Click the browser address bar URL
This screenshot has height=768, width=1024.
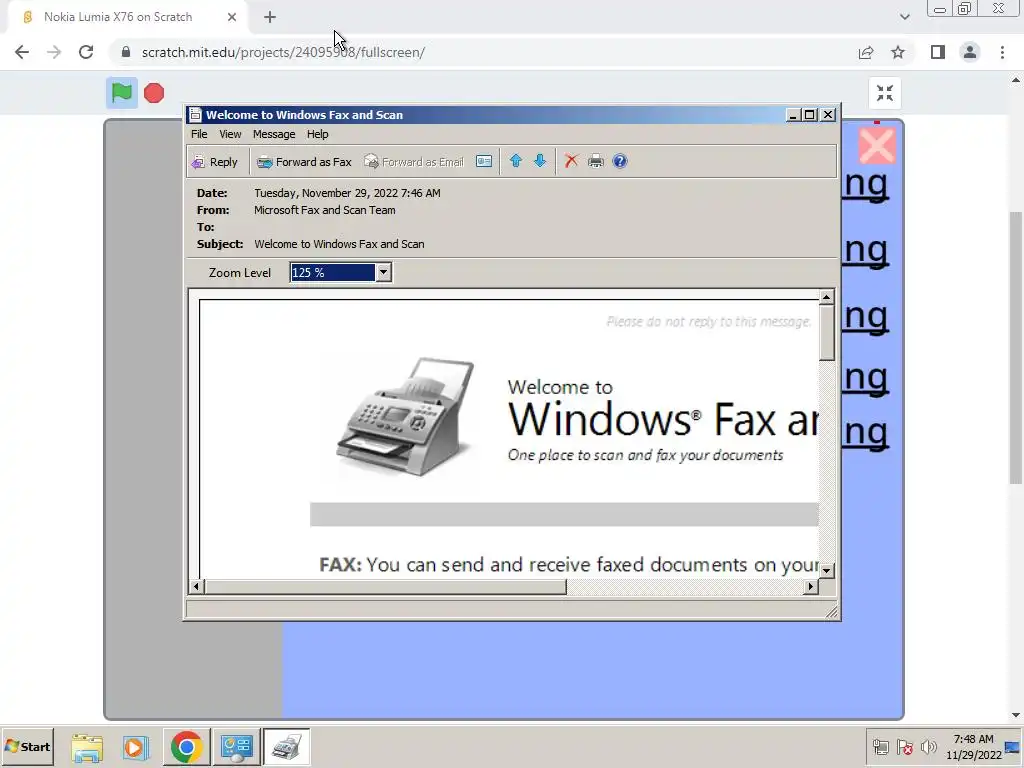[283, 52]
